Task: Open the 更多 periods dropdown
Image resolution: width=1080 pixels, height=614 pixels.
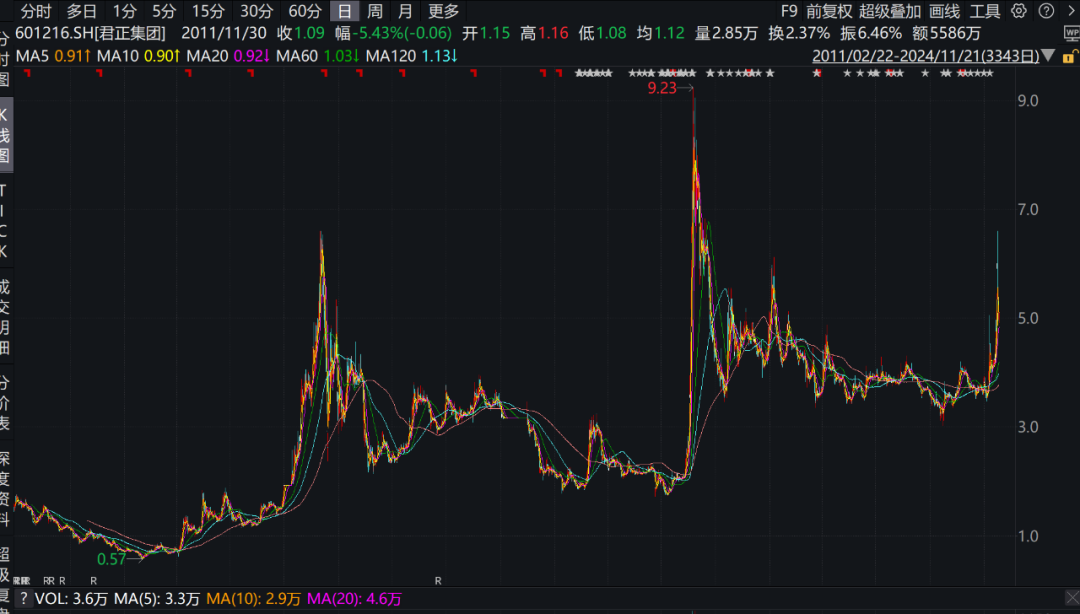Action: click(443, 12)
